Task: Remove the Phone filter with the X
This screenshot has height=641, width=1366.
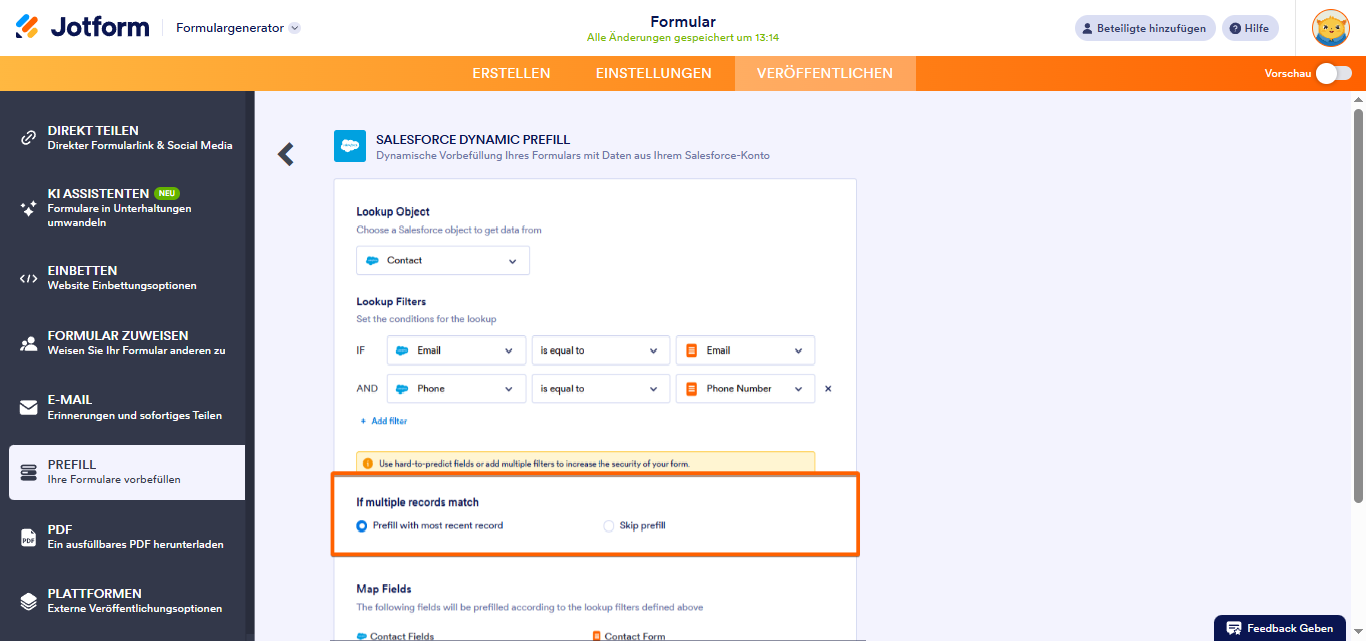Action: point(828,388)
